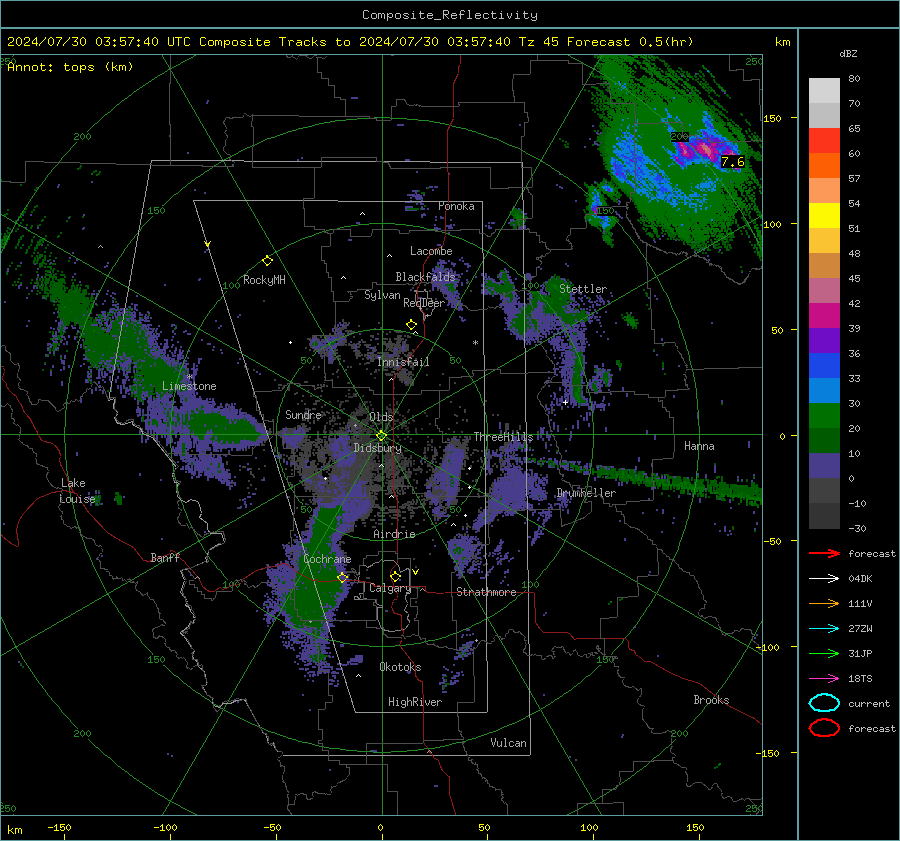Click the light gray 80 dBZ swatch
Screen dimensions: 900x841
click(x=824, y=90)
